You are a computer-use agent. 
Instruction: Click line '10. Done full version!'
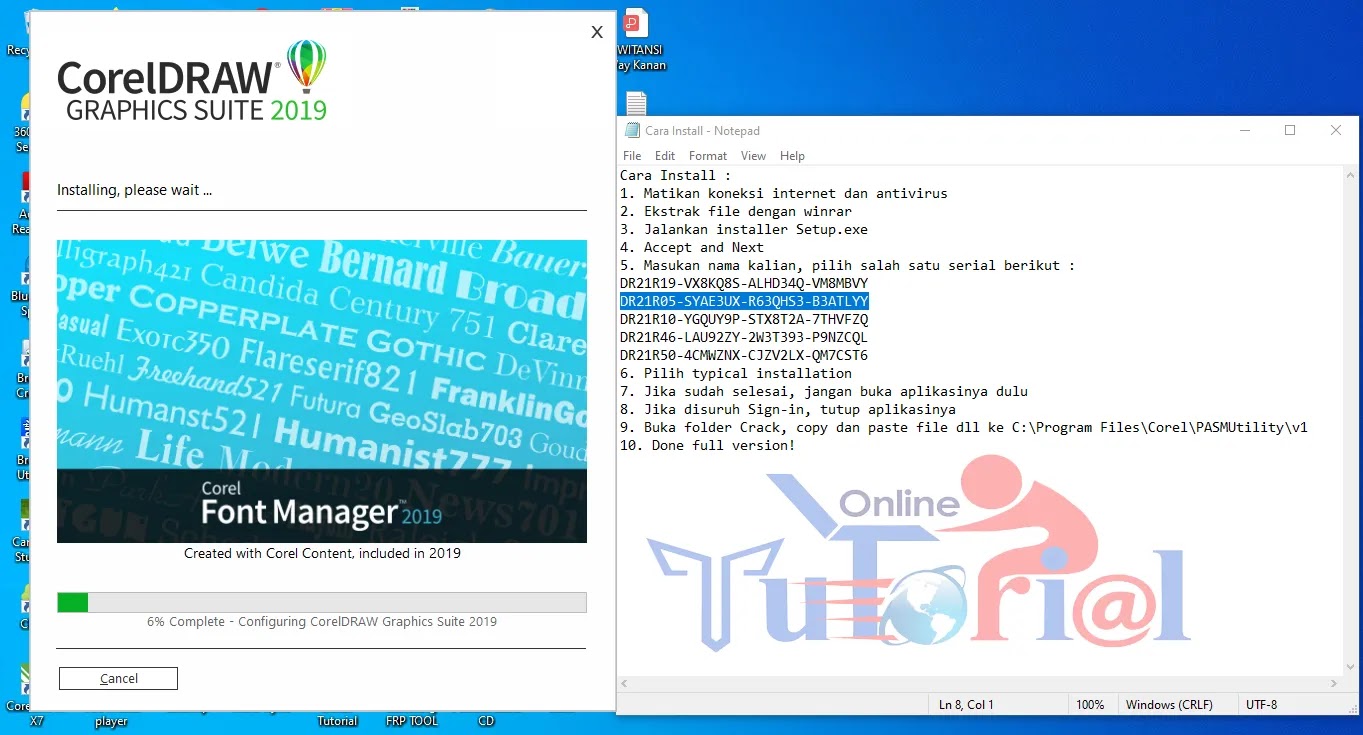point(708,445)
